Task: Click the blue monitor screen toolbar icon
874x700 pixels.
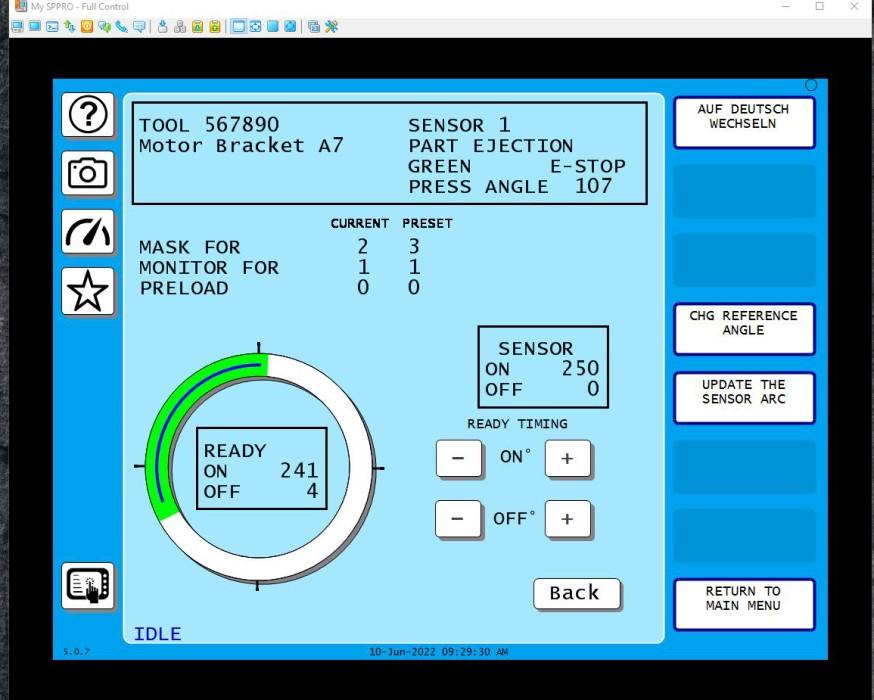Action: click(35, 26)
